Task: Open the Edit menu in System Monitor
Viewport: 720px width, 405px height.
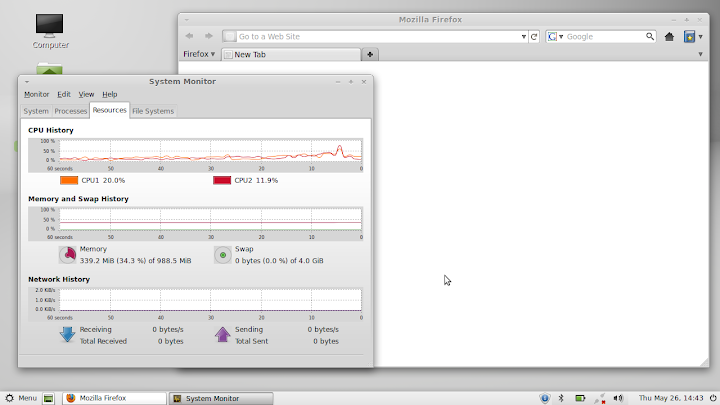Action: [x=64, y=94]
